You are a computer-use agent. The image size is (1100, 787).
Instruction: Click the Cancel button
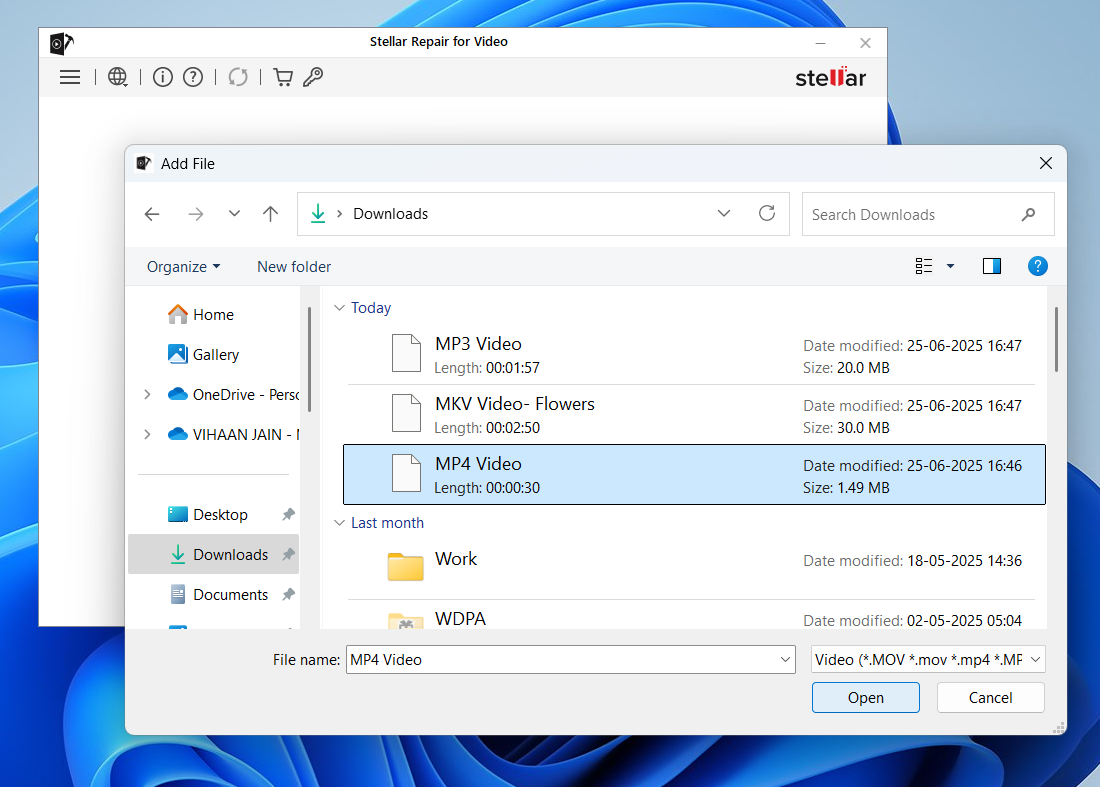(x=991, y=698)
